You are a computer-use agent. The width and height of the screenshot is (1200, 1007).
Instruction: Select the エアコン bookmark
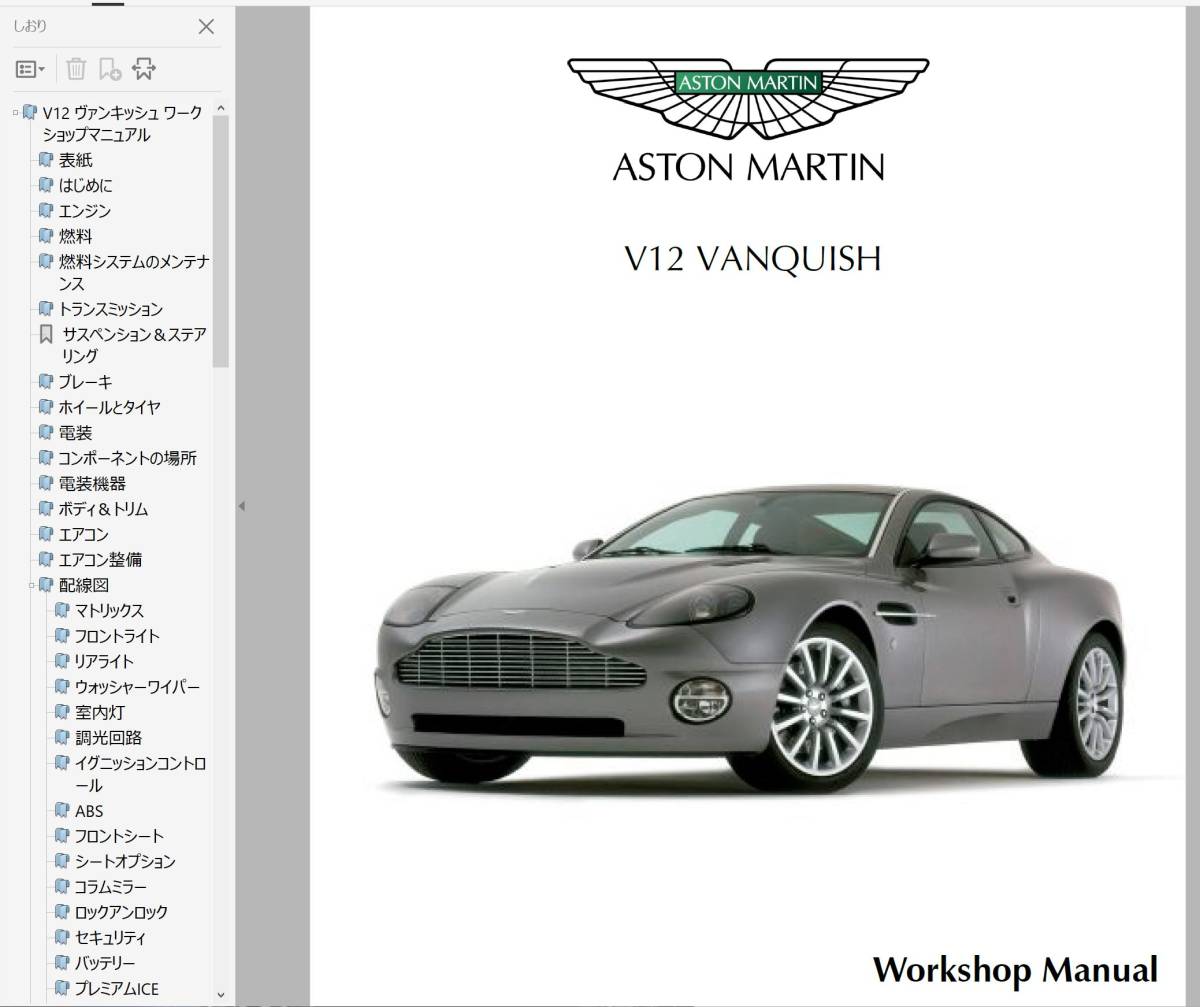83,535
